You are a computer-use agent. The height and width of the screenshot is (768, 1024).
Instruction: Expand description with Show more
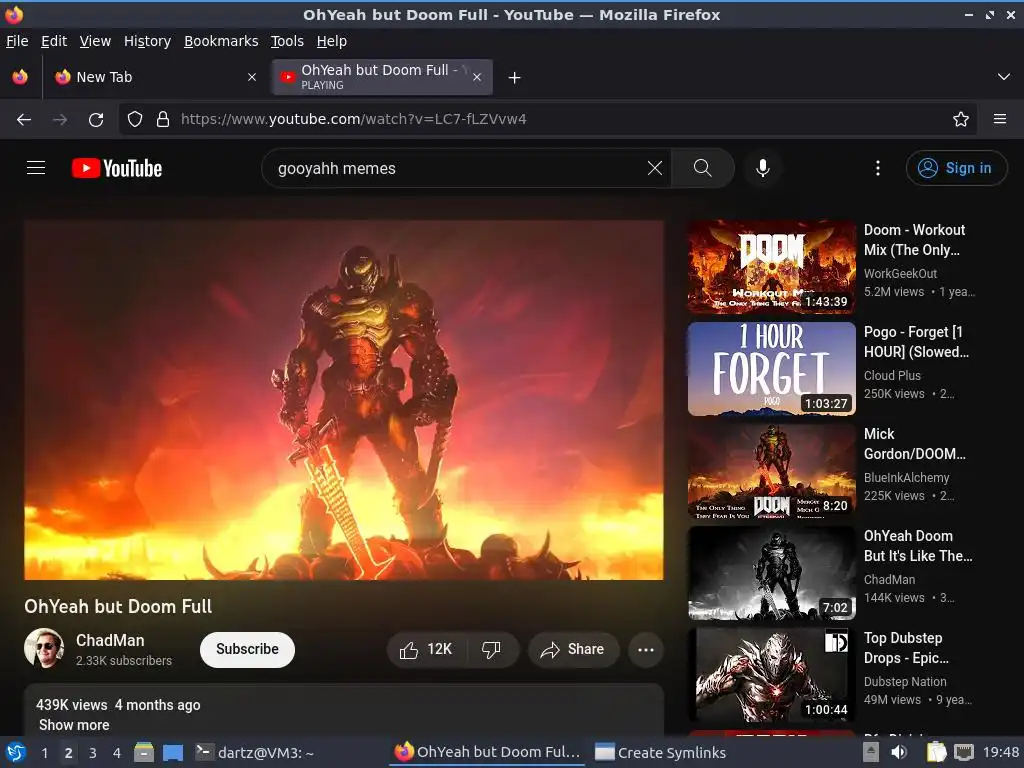(x=74, y=725)
